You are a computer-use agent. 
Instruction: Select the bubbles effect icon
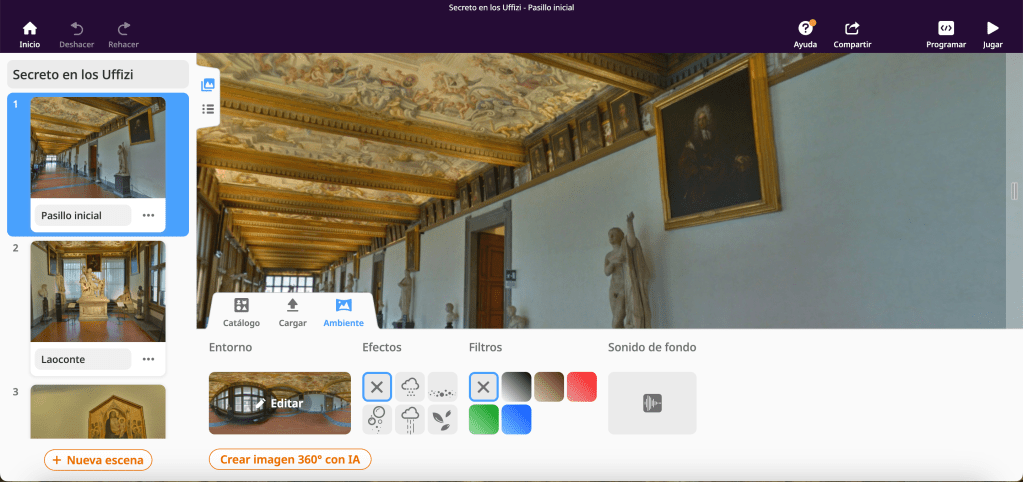pyautogui.click(x=377, y=419)
